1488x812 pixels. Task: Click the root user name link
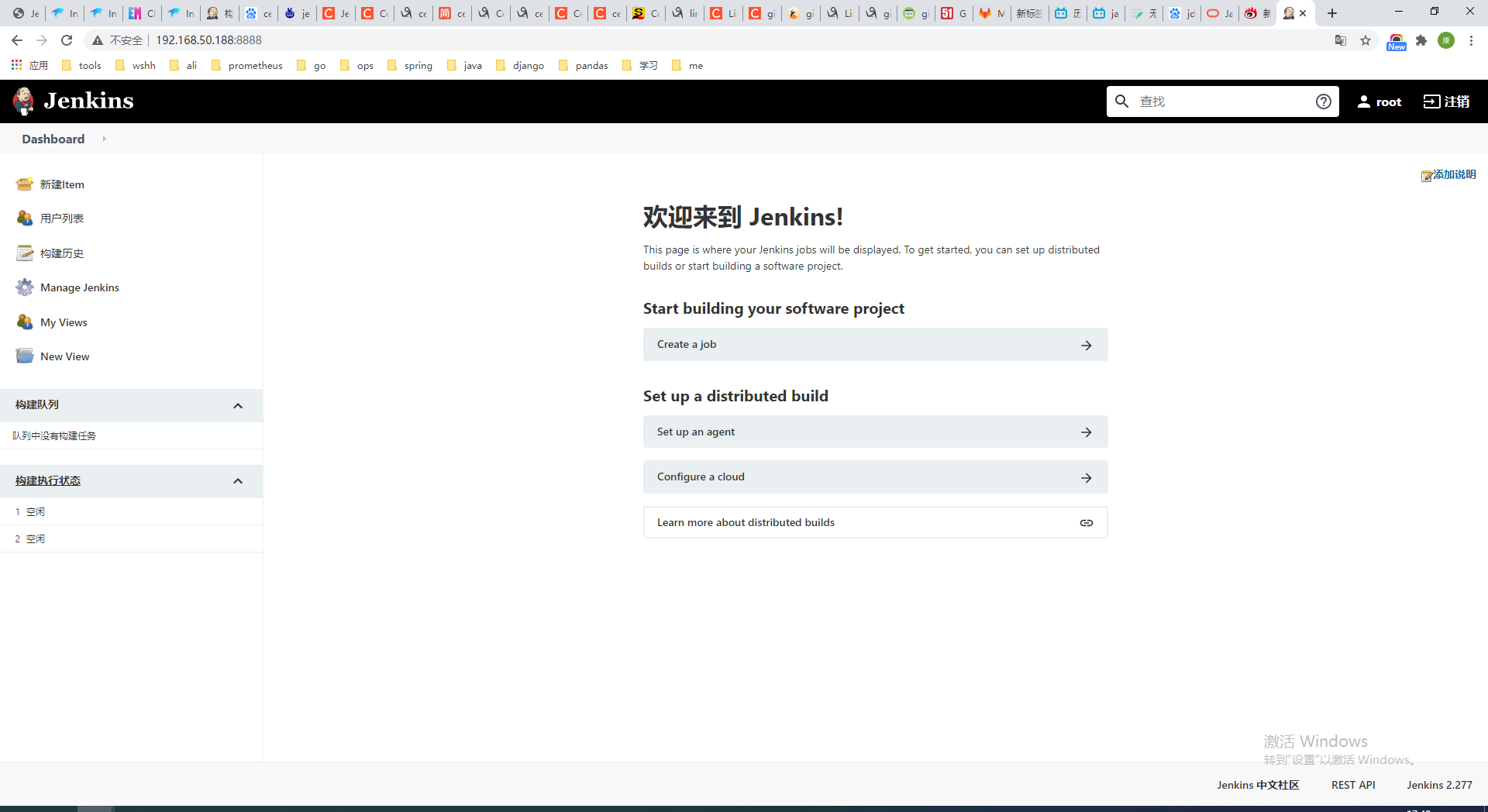click(1389, 102)
